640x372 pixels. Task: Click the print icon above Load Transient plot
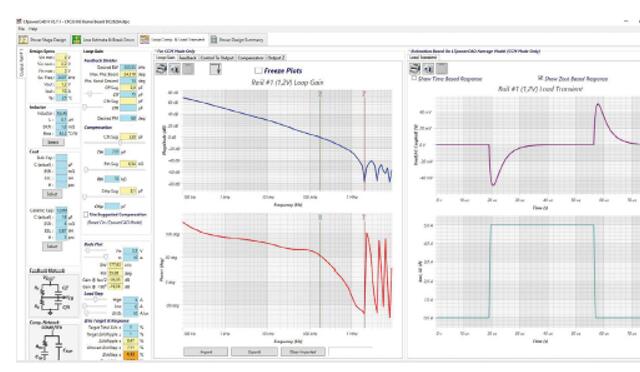coord(415,69)
